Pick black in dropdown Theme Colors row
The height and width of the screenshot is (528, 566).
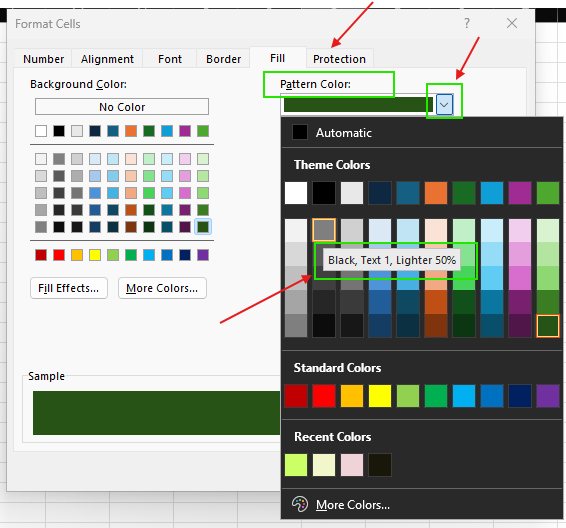(324, 193)
